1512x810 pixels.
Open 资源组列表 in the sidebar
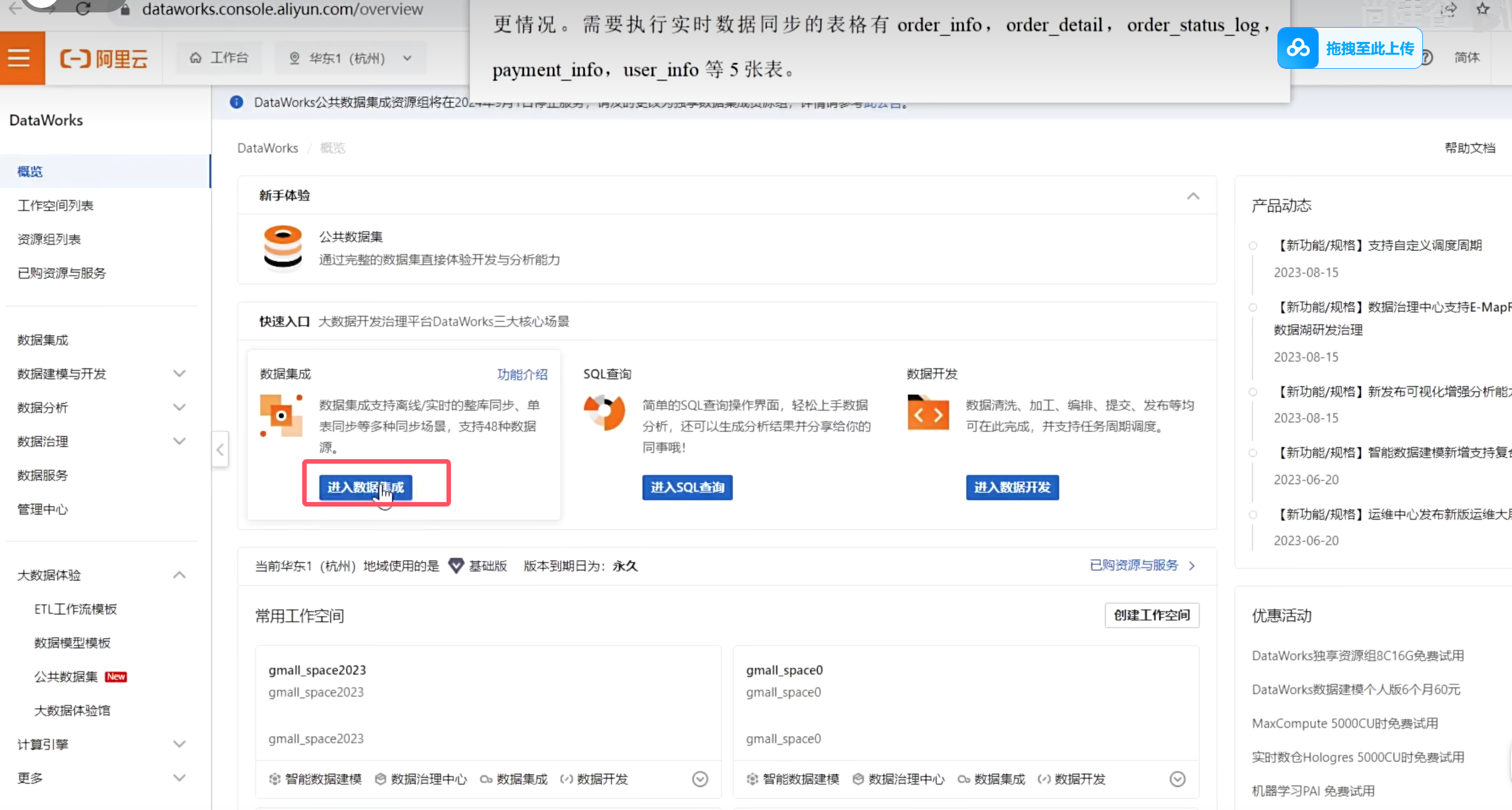[x=48, y=239]
